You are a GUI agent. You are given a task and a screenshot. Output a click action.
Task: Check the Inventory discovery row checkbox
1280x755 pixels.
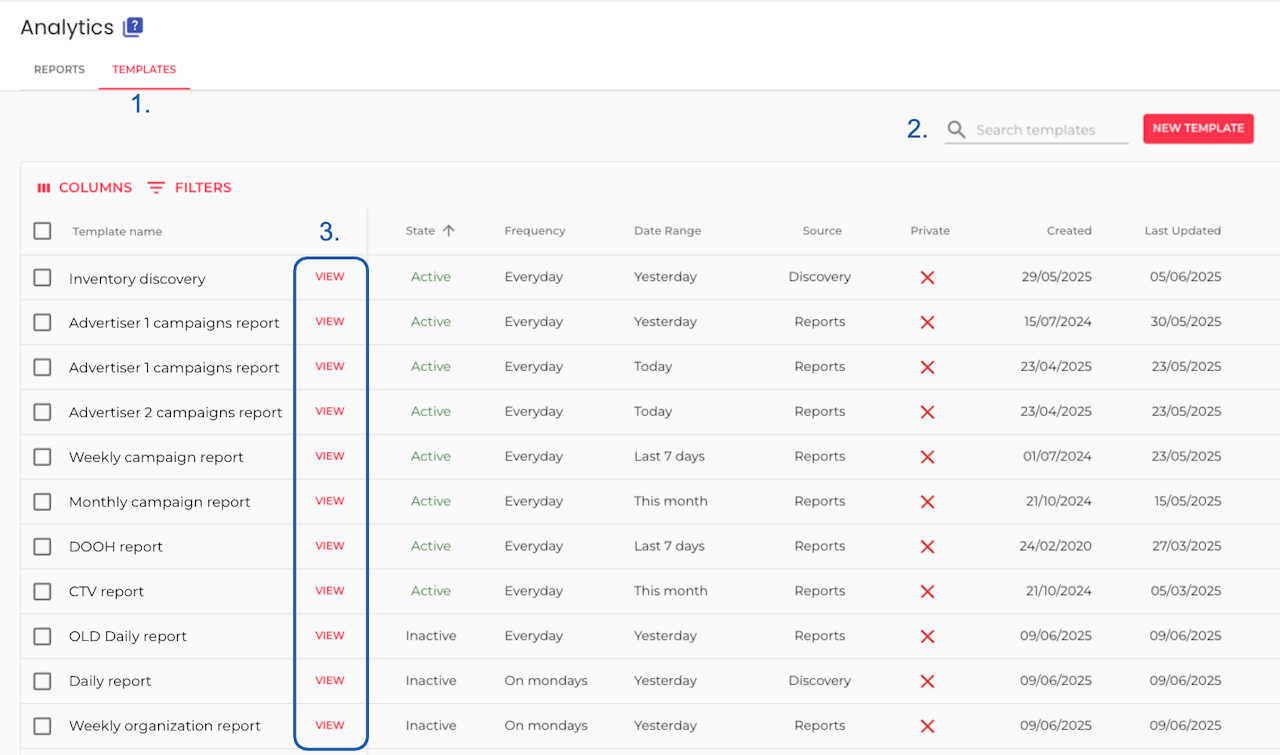pyautogui.click(x=42, y=278)
